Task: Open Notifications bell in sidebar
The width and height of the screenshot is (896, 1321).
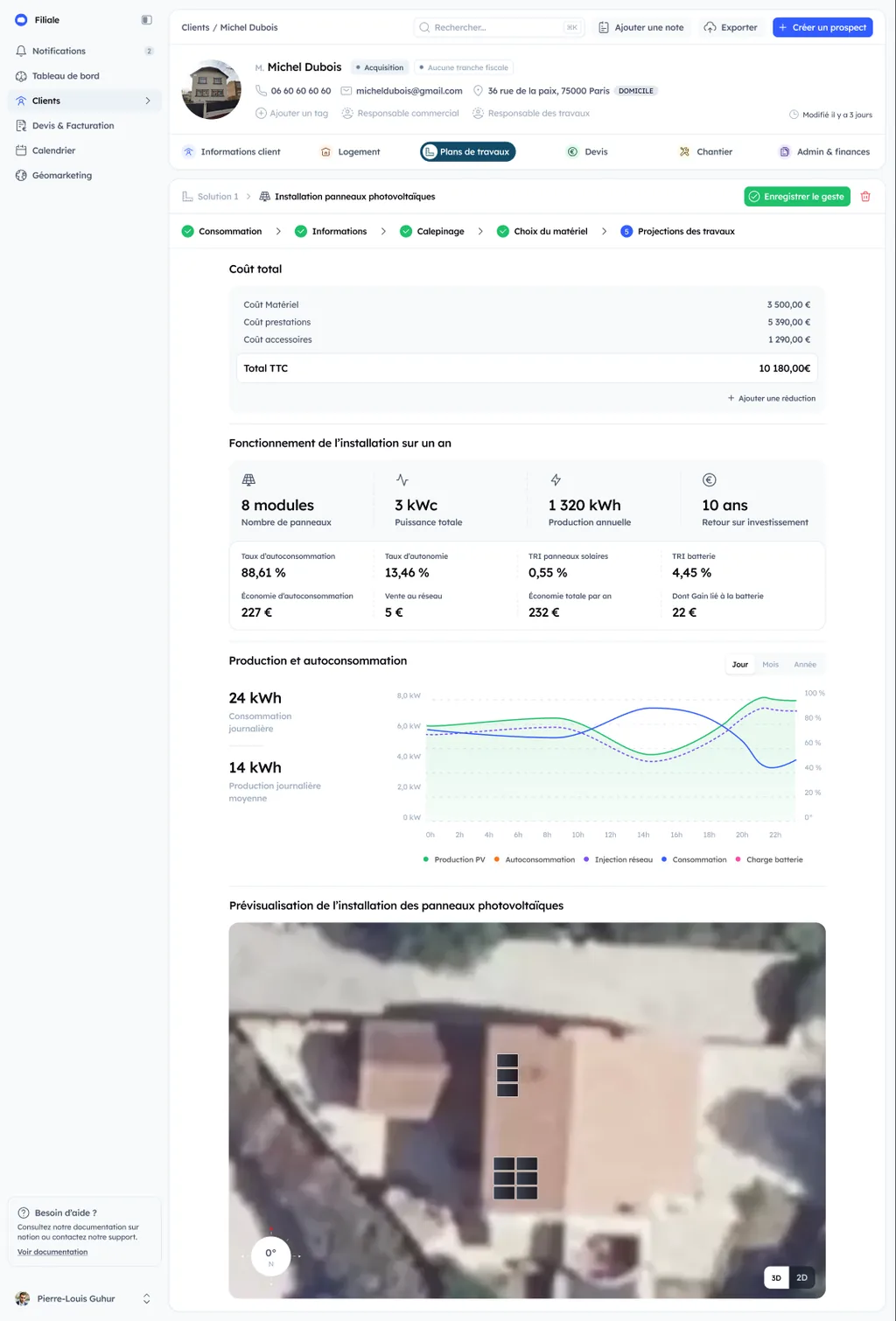Action: (21, 51)
